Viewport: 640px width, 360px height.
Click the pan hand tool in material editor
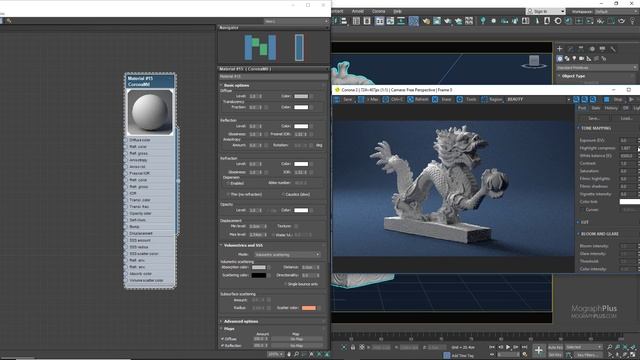click(289, 354)
